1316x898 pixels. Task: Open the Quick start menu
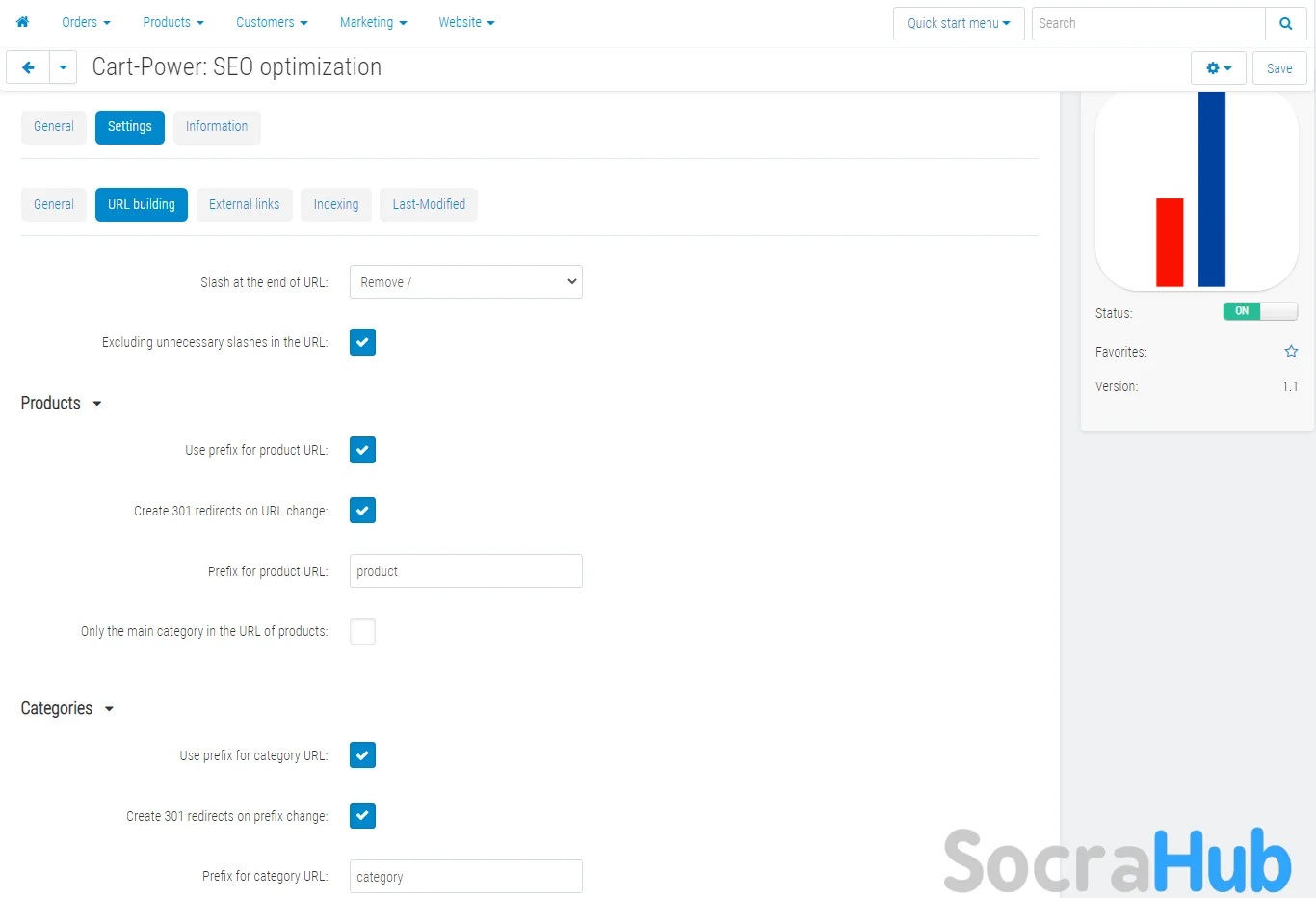coord(958,23)
